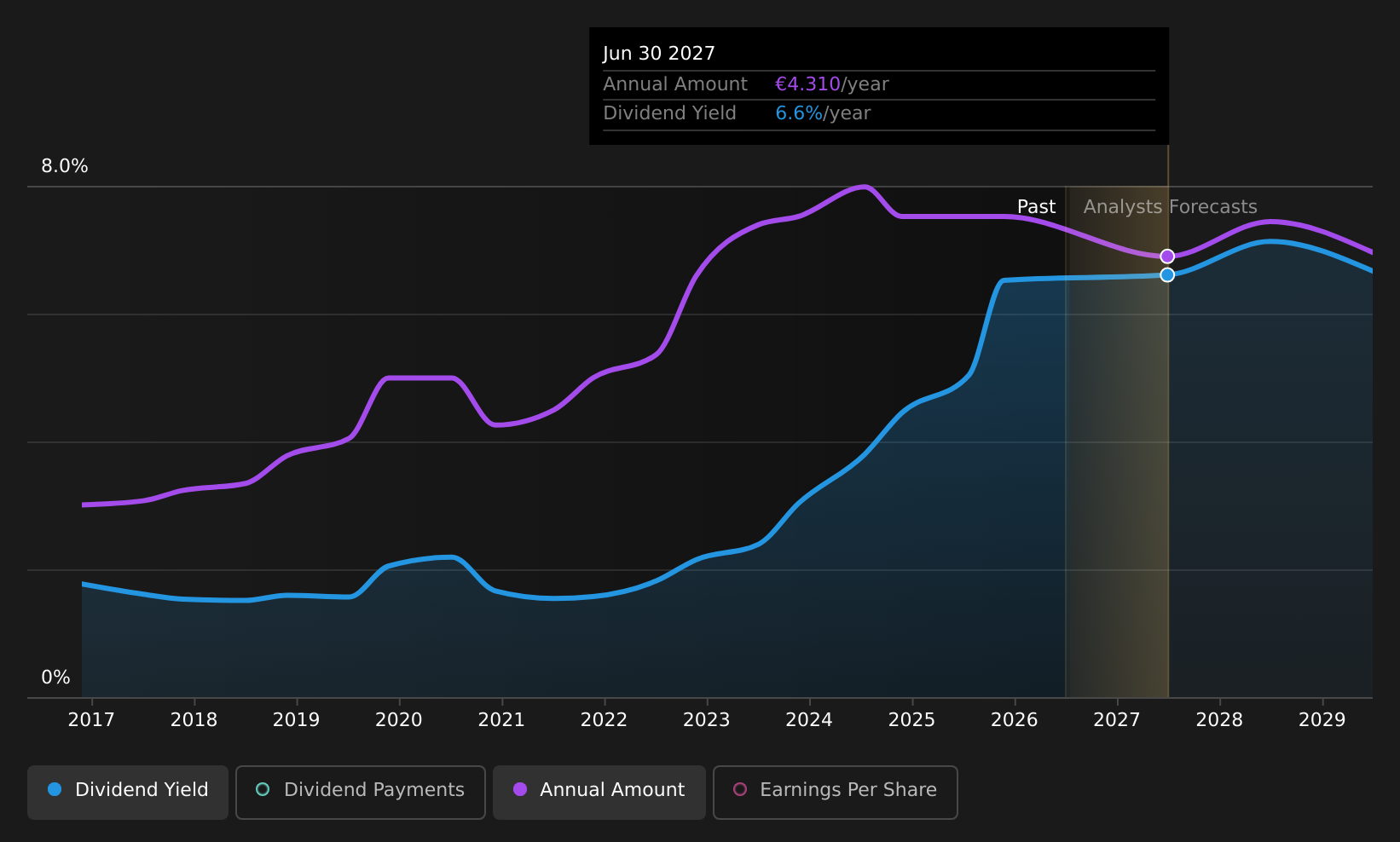Click the 2019 x-axis label
1400x842 pixels.
pos(296,720)
